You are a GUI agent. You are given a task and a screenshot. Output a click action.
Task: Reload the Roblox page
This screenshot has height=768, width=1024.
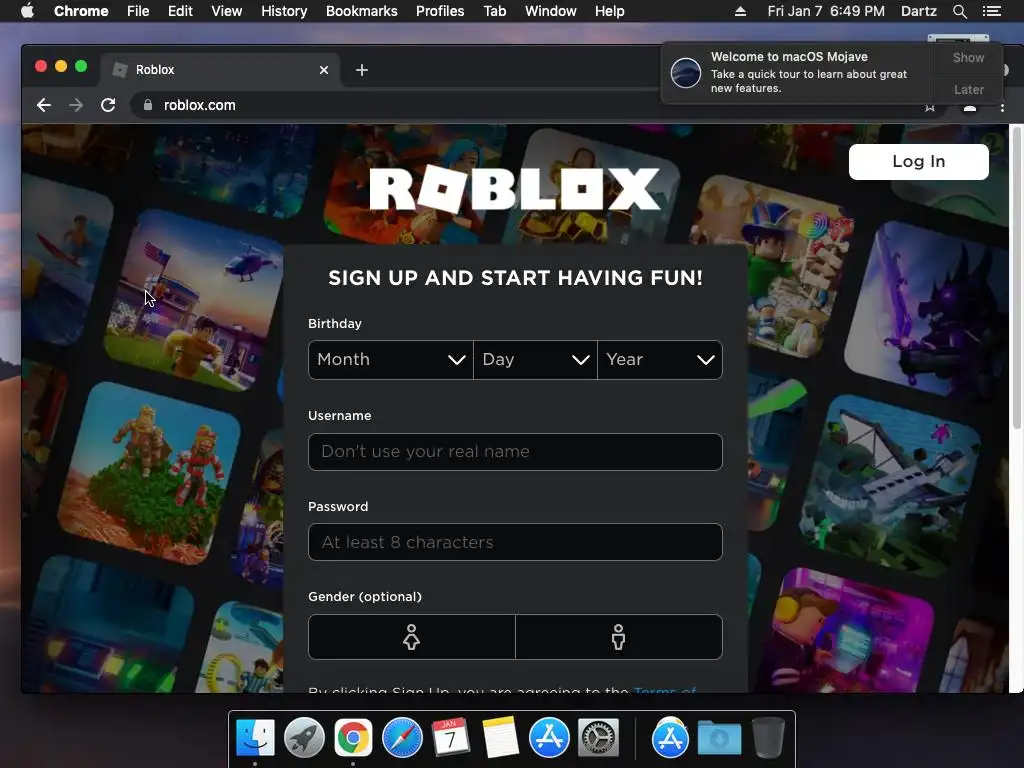click(108, 105)
